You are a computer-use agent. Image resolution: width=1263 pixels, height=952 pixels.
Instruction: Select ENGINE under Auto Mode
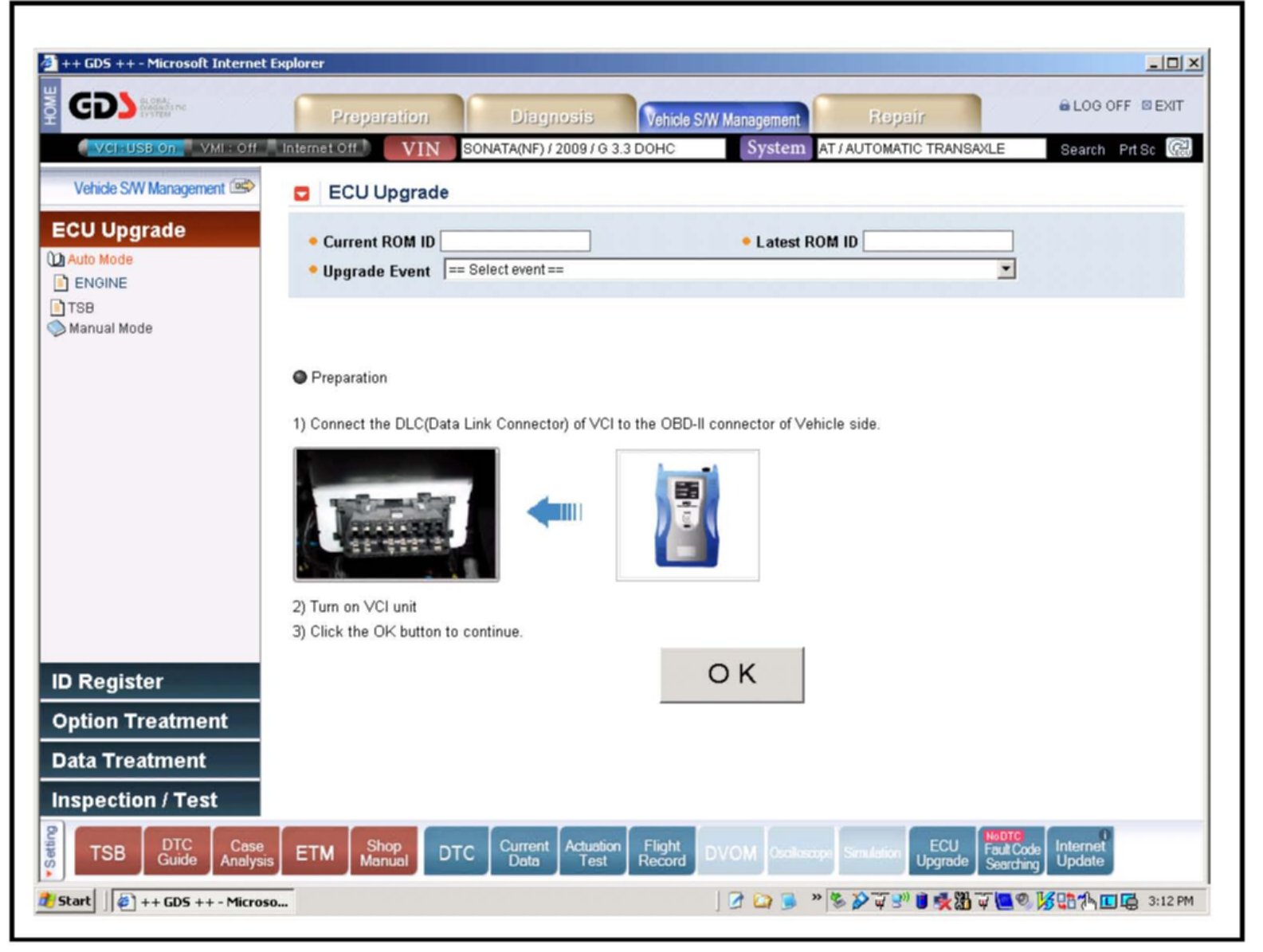(100, 284)
